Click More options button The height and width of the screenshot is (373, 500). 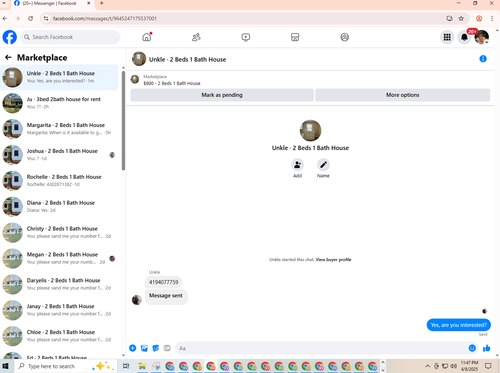click(x=403, y=95)
